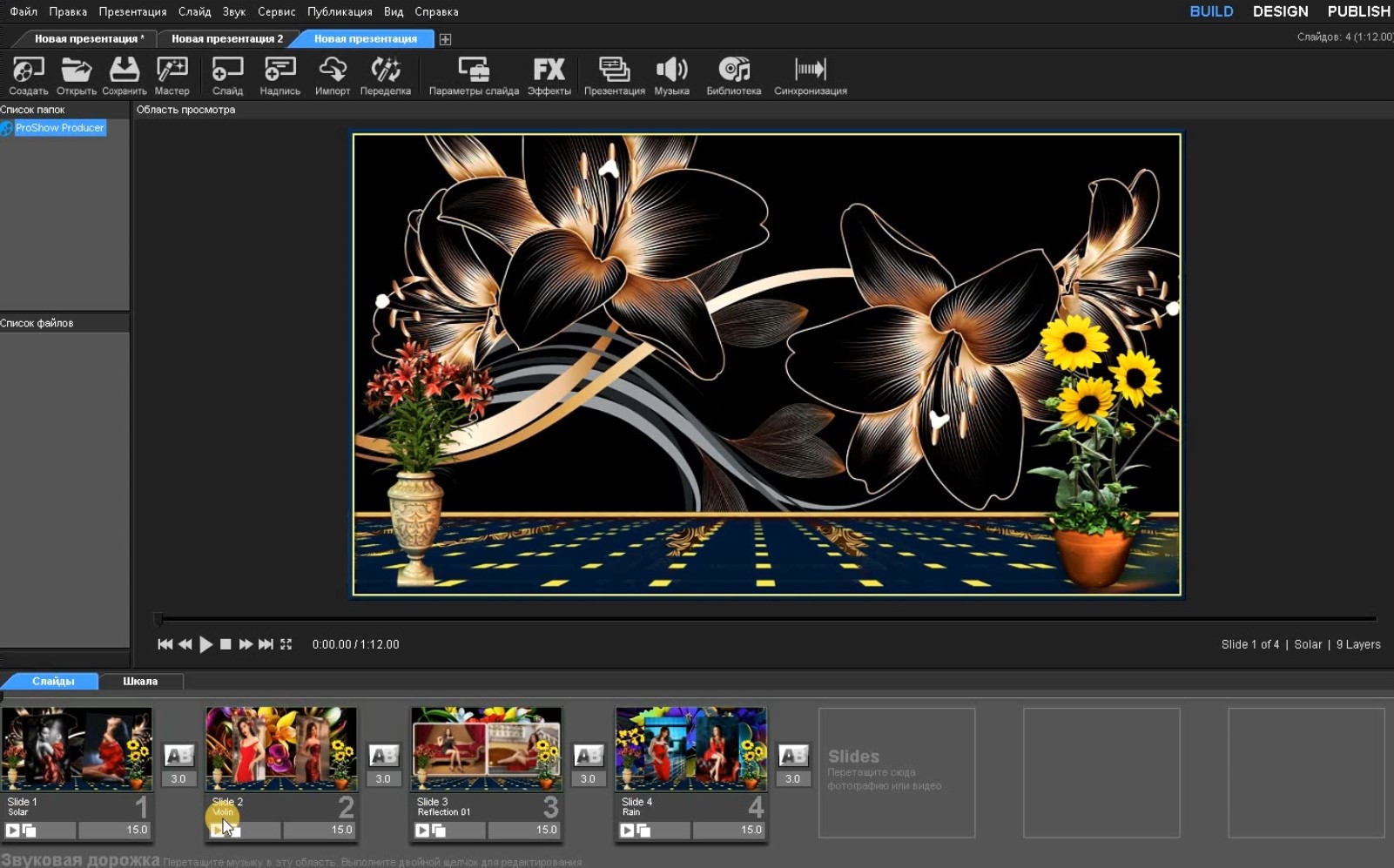Open the Публикация menu
This screenshot has width=1394, height=868.
tap(340, 11)
